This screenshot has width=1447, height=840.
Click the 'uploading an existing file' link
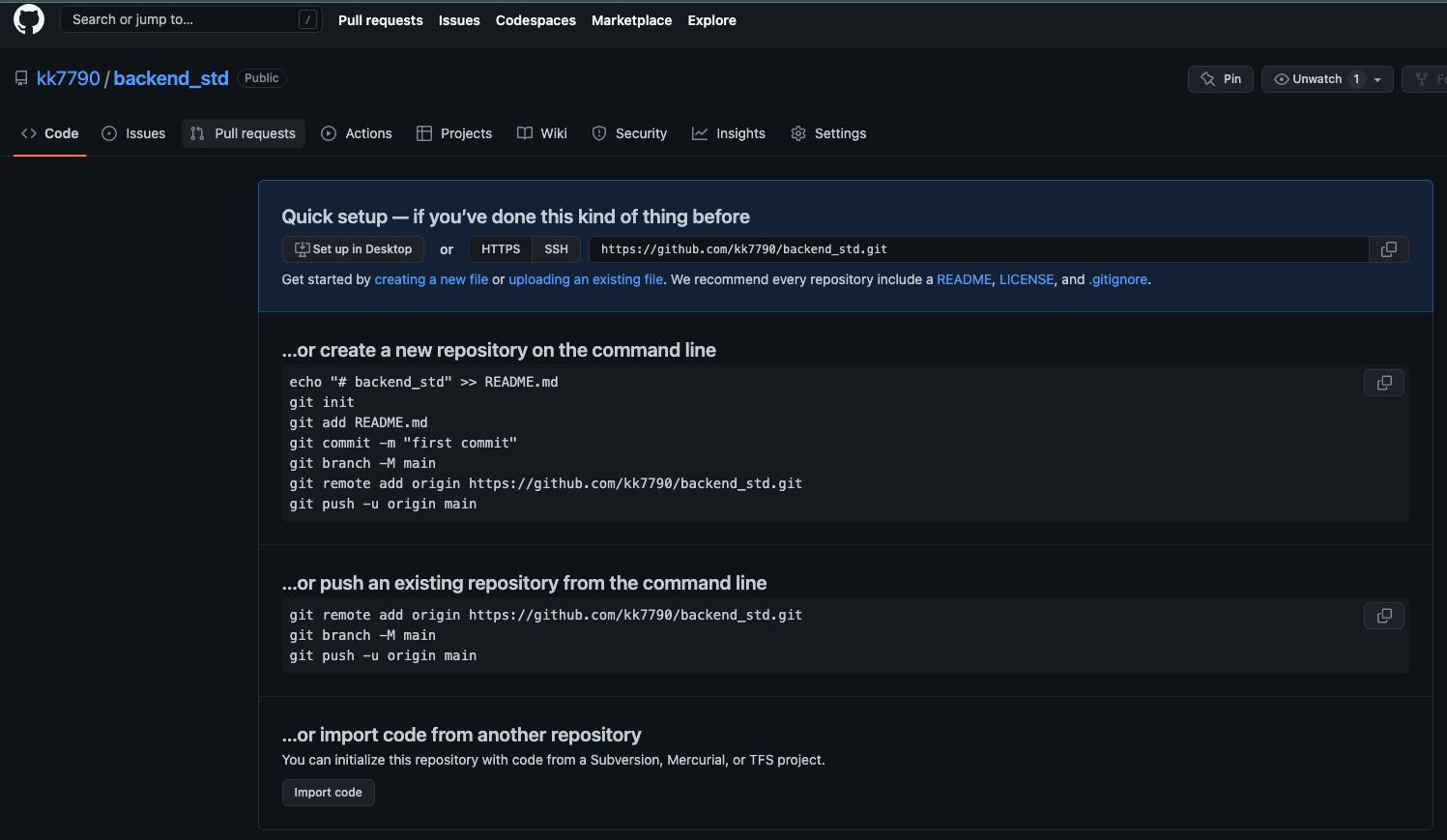click(x=586, y=279)
